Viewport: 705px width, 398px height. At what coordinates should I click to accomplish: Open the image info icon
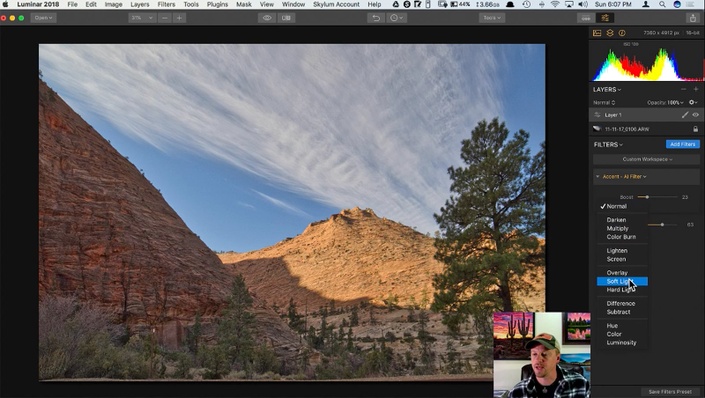pos(622,33)
